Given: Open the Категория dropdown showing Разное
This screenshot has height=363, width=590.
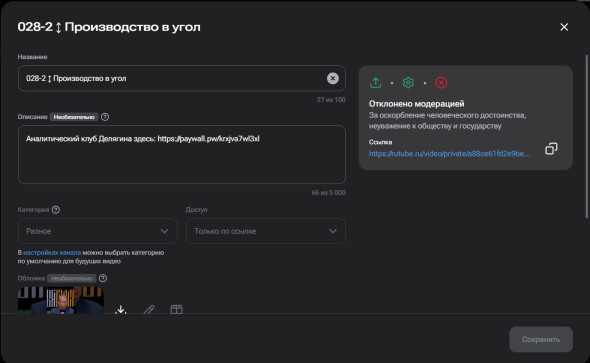Looking at the screenshot, I should point(97,231).
